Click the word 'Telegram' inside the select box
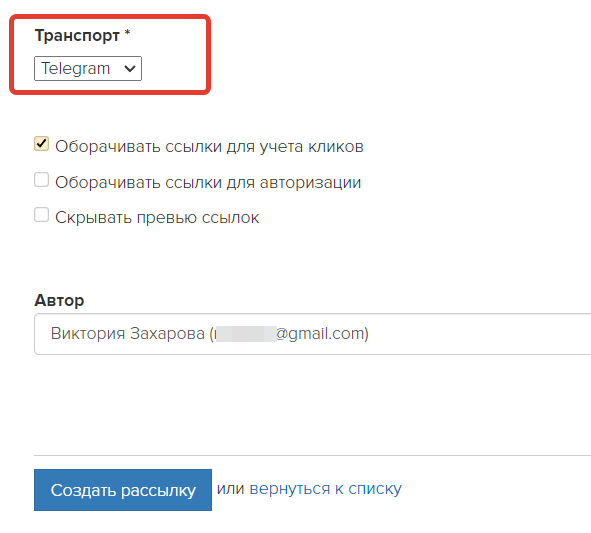This screenshot has width=591, height=533. pos(75,69)
